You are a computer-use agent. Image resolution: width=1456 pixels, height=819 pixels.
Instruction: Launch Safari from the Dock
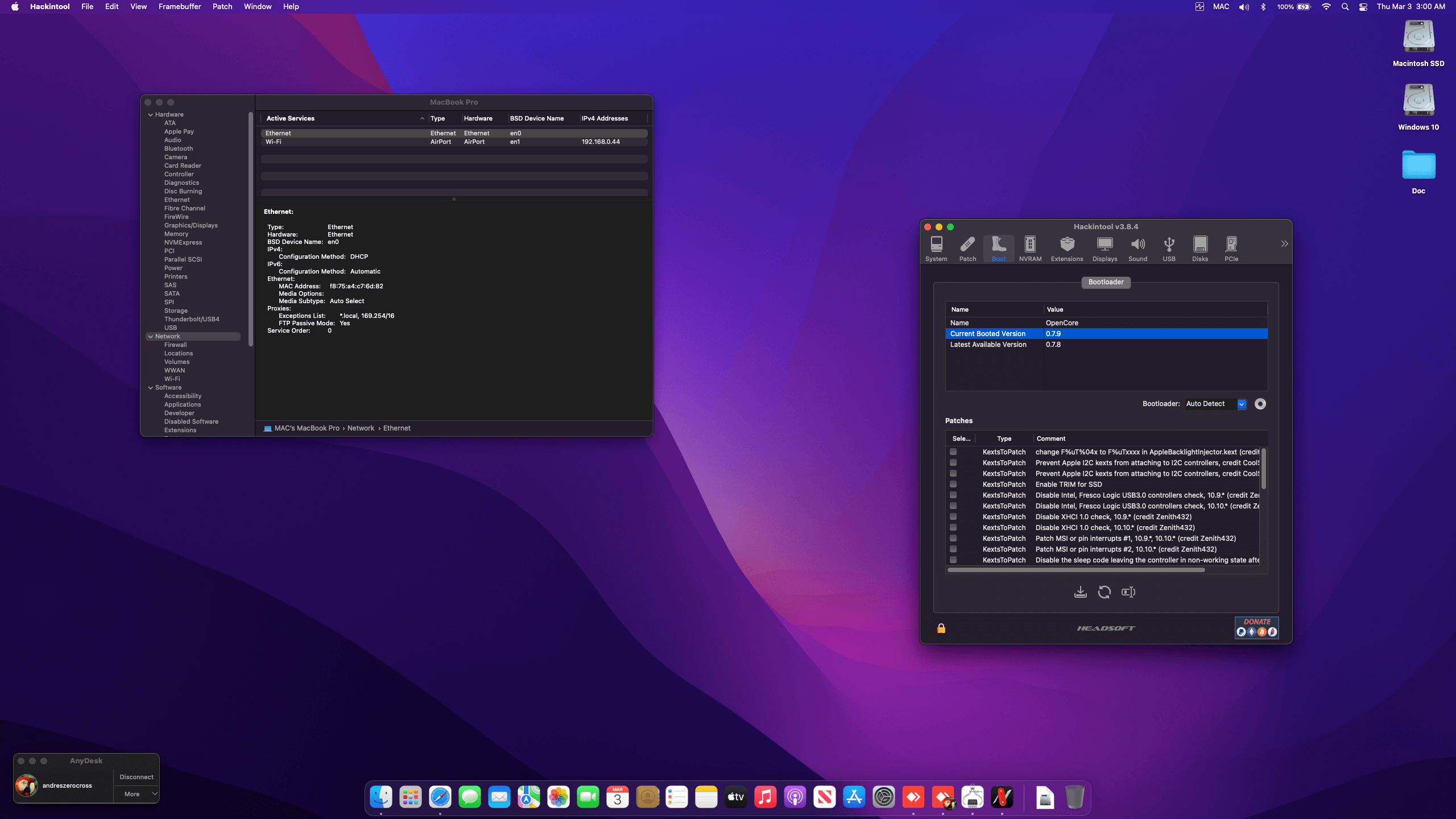(x=440, y=797)
